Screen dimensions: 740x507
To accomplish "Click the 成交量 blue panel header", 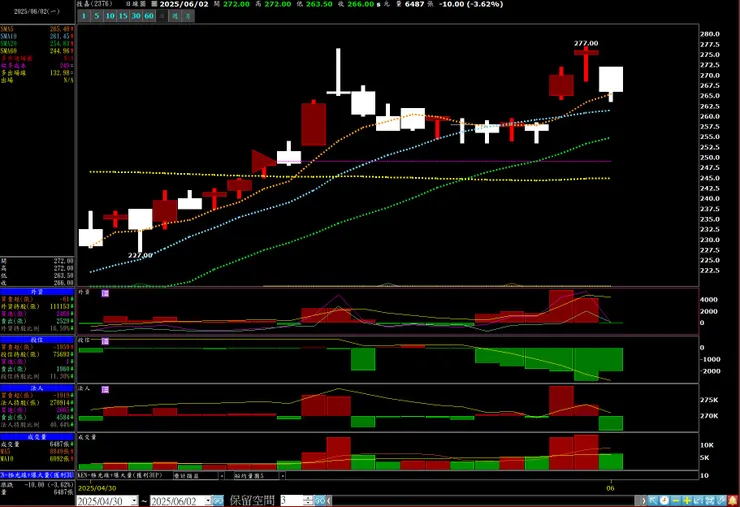I will coord(37,437).
